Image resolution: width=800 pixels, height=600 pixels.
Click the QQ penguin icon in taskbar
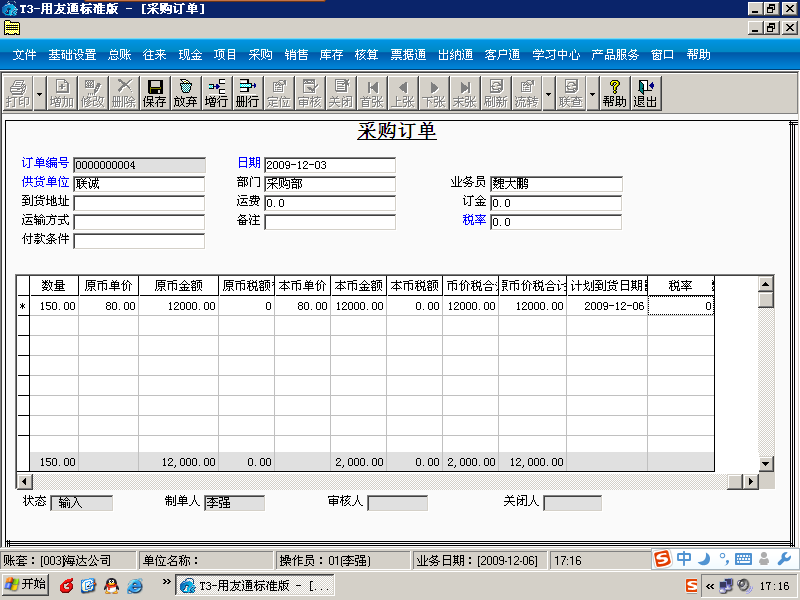pos(112,586)
